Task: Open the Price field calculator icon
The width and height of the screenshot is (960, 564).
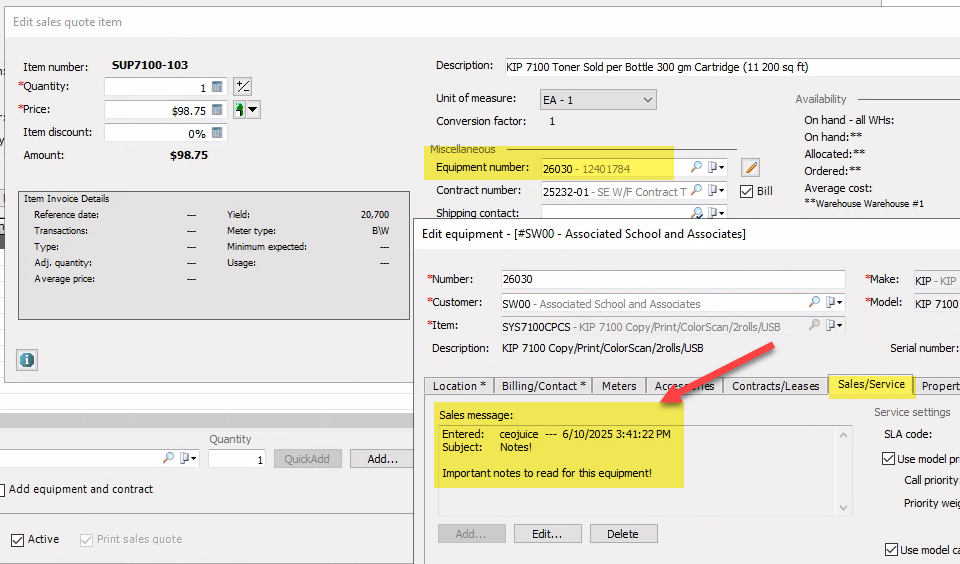Action: (x=217, y=110)
